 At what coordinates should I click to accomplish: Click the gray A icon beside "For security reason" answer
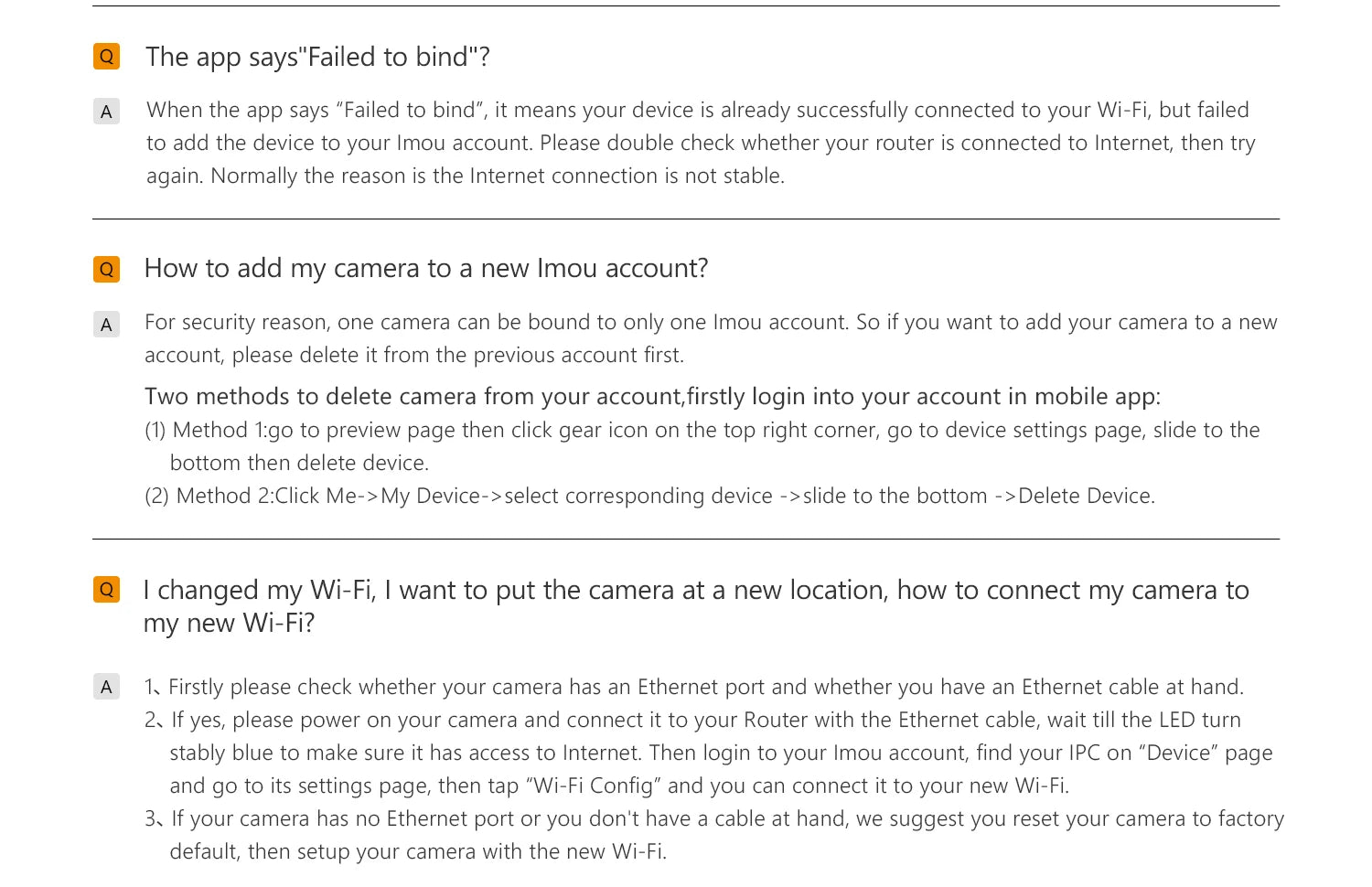coord(106,325)
